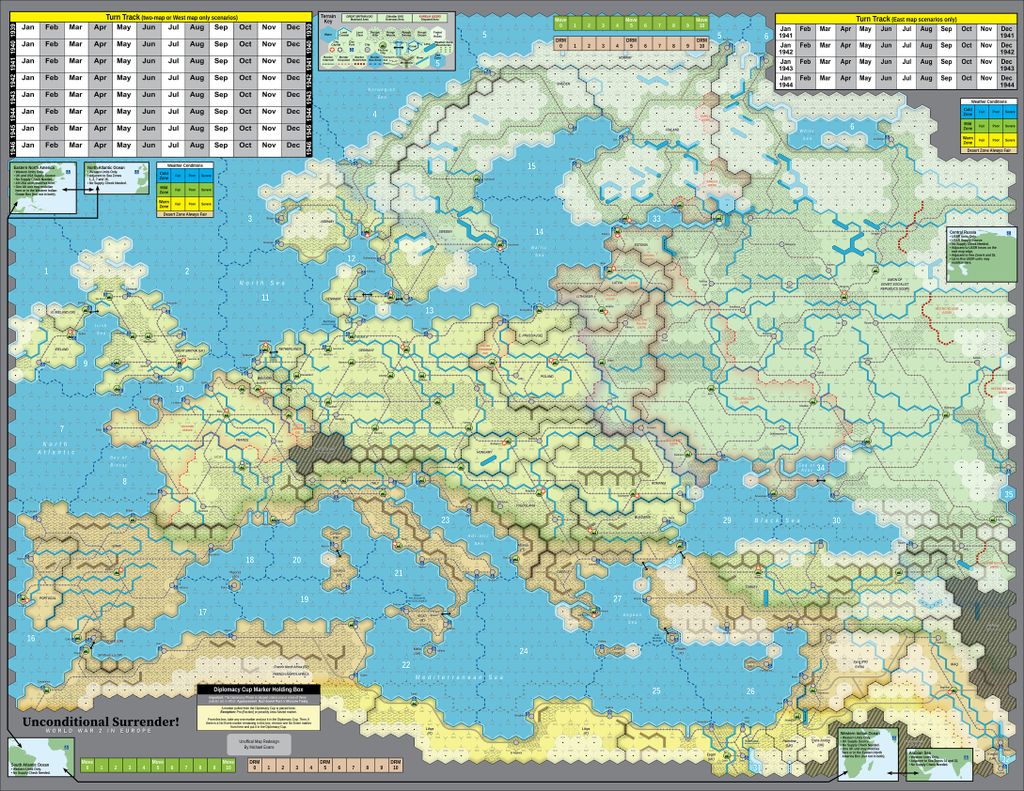Select the Dec 1944 cell on East Turn Track

pyautogui.click(x=1007, y=81)
